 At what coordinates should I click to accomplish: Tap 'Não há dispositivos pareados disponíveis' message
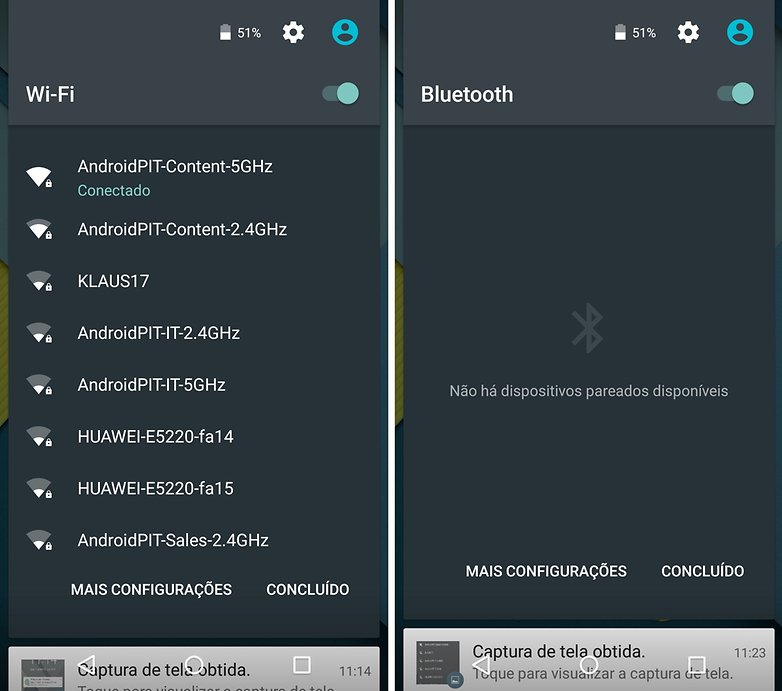(588, 391)
